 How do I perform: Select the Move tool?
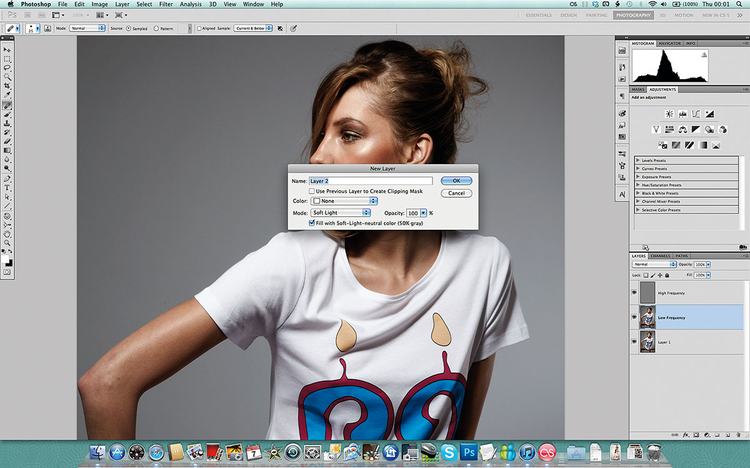pos(7,50)
